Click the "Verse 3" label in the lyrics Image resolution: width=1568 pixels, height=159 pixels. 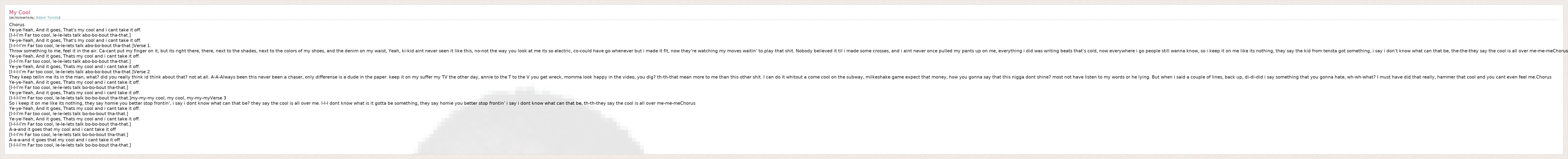click(x=217, y=98)
